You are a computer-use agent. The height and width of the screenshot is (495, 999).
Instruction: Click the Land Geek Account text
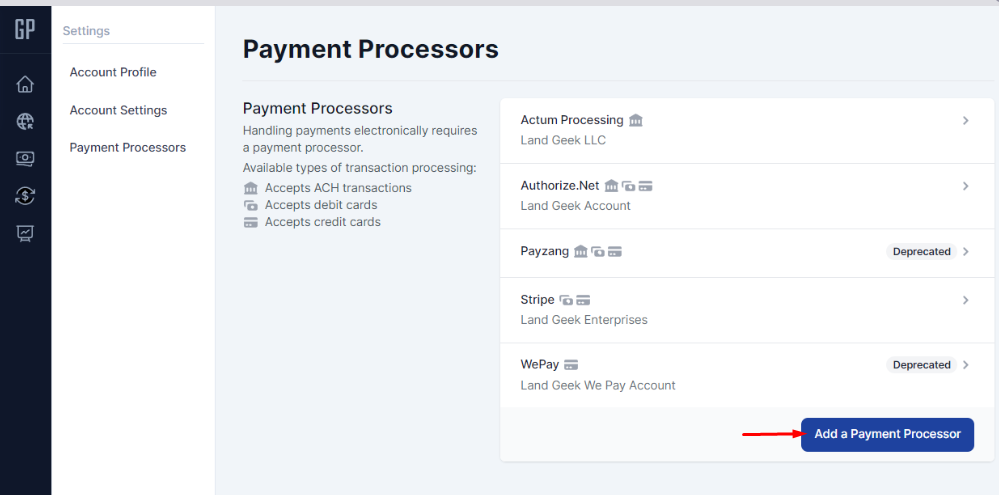click(x=575, y=206)
